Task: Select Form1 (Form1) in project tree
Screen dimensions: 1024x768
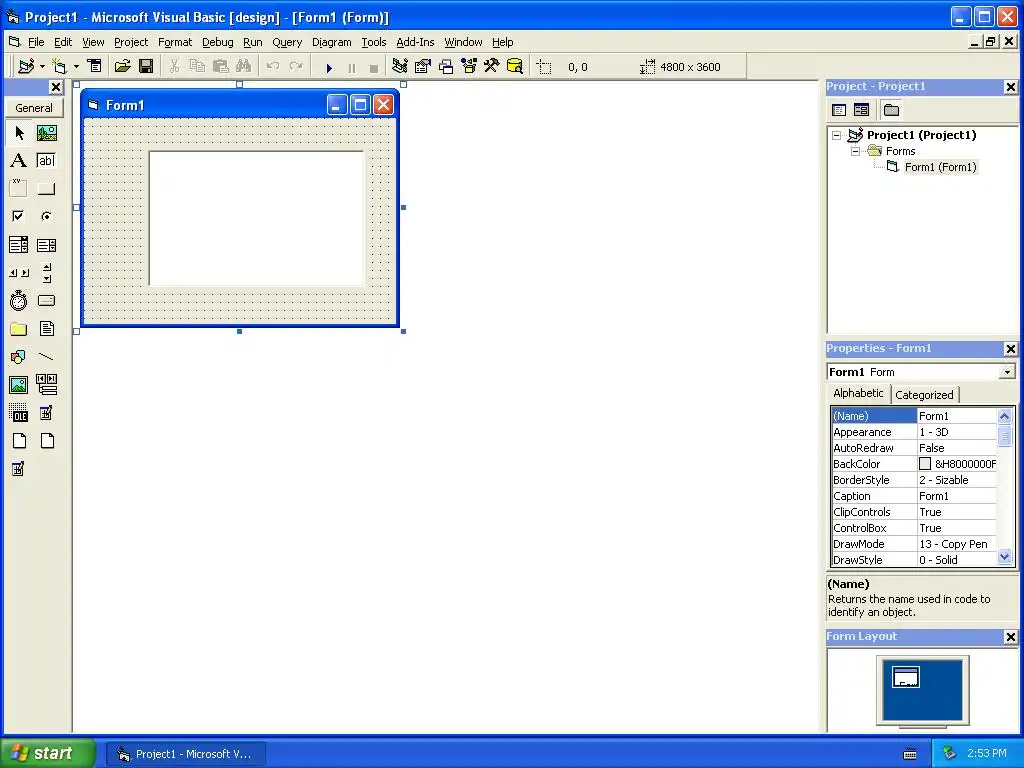Action: coord(940,167)
